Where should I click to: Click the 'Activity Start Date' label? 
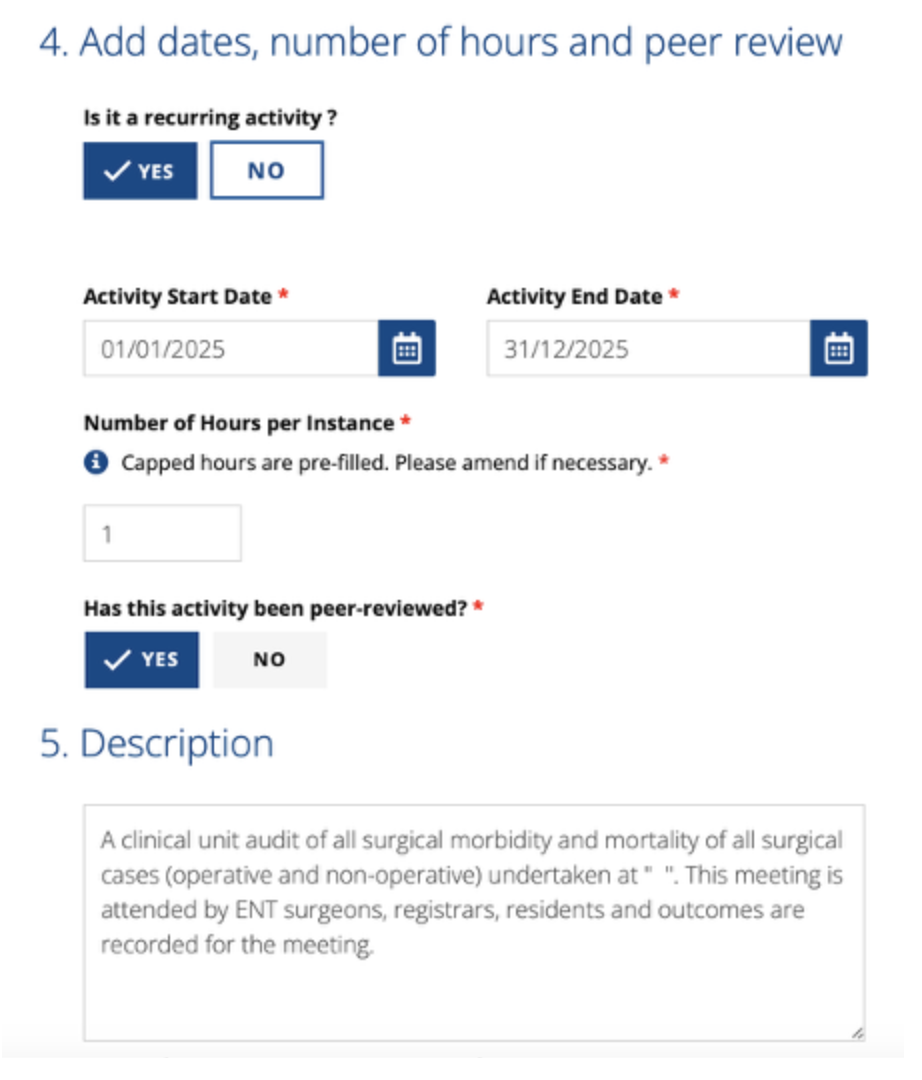(x=177, y=297)
